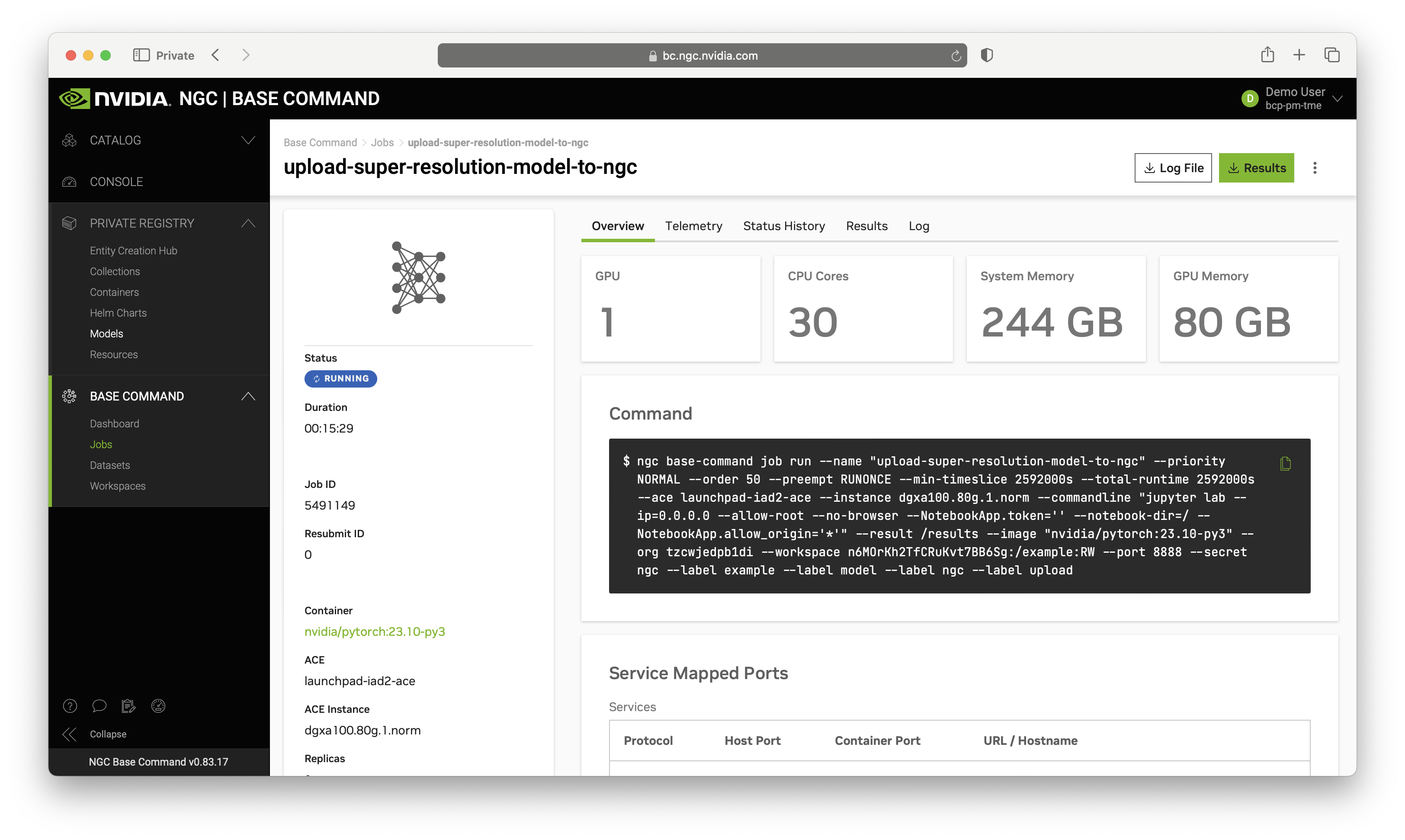Open Resources in Private Registry

114,354
